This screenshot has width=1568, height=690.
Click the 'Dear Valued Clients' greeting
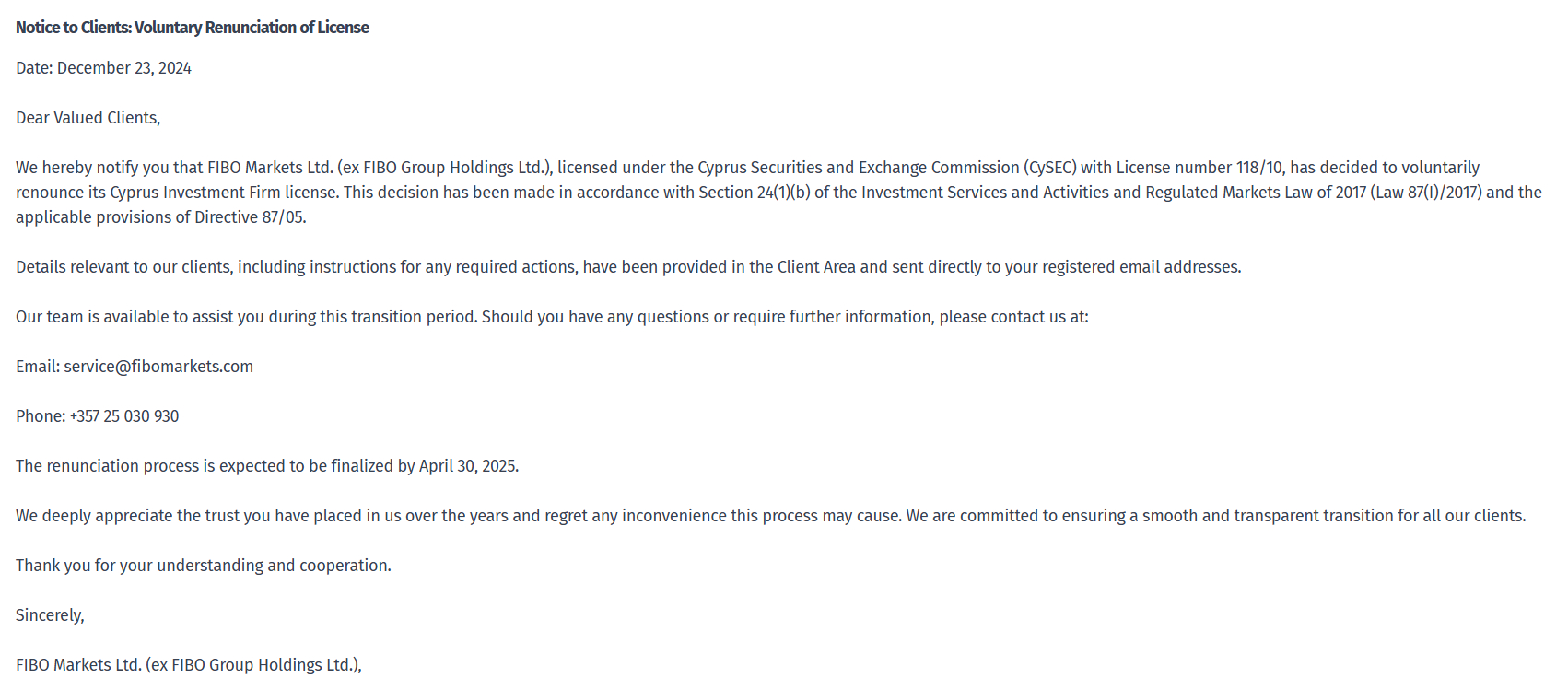88,118
